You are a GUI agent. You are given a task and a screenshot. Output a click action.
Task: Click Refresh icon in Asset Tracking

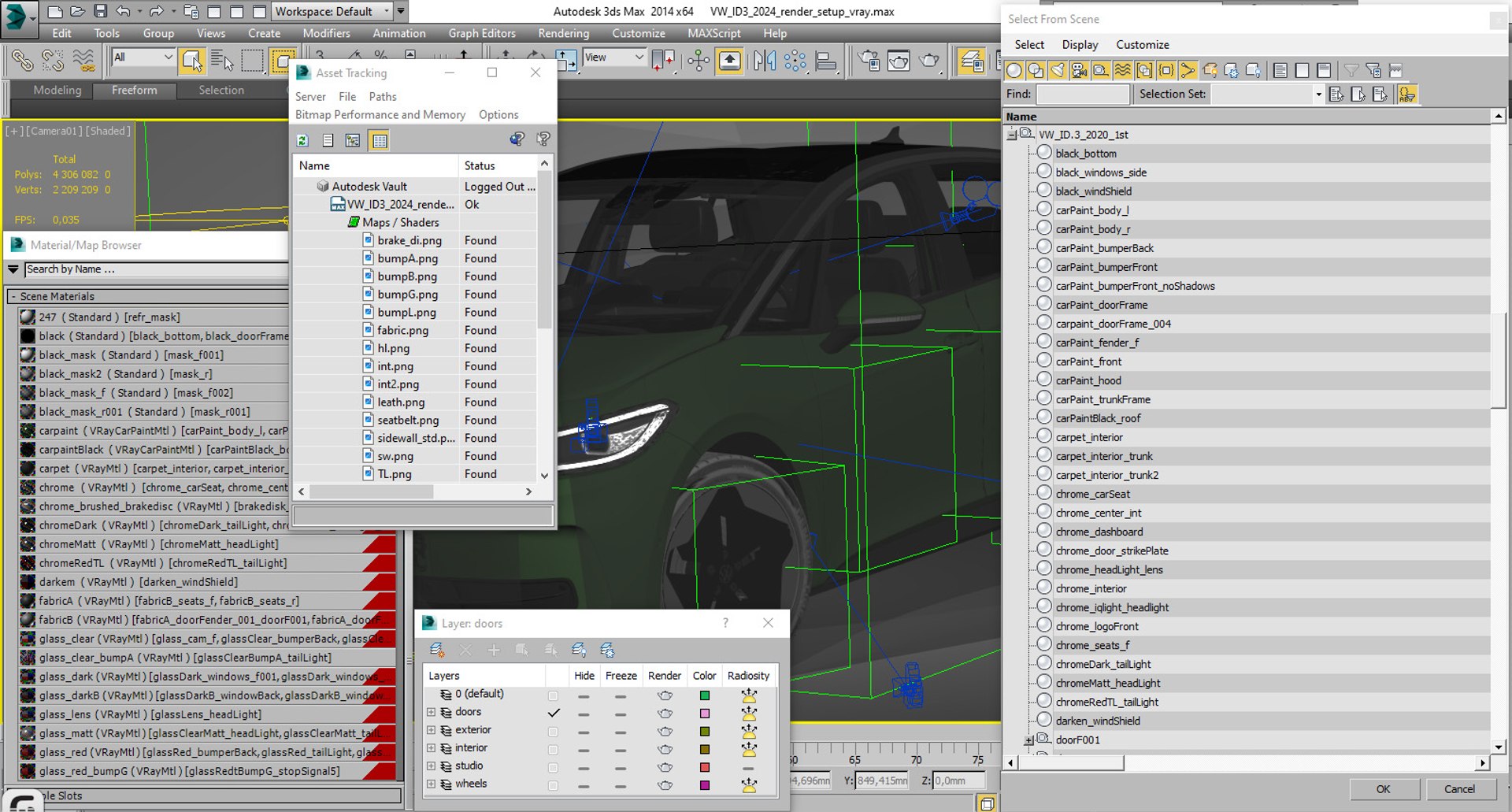[302, 140]
